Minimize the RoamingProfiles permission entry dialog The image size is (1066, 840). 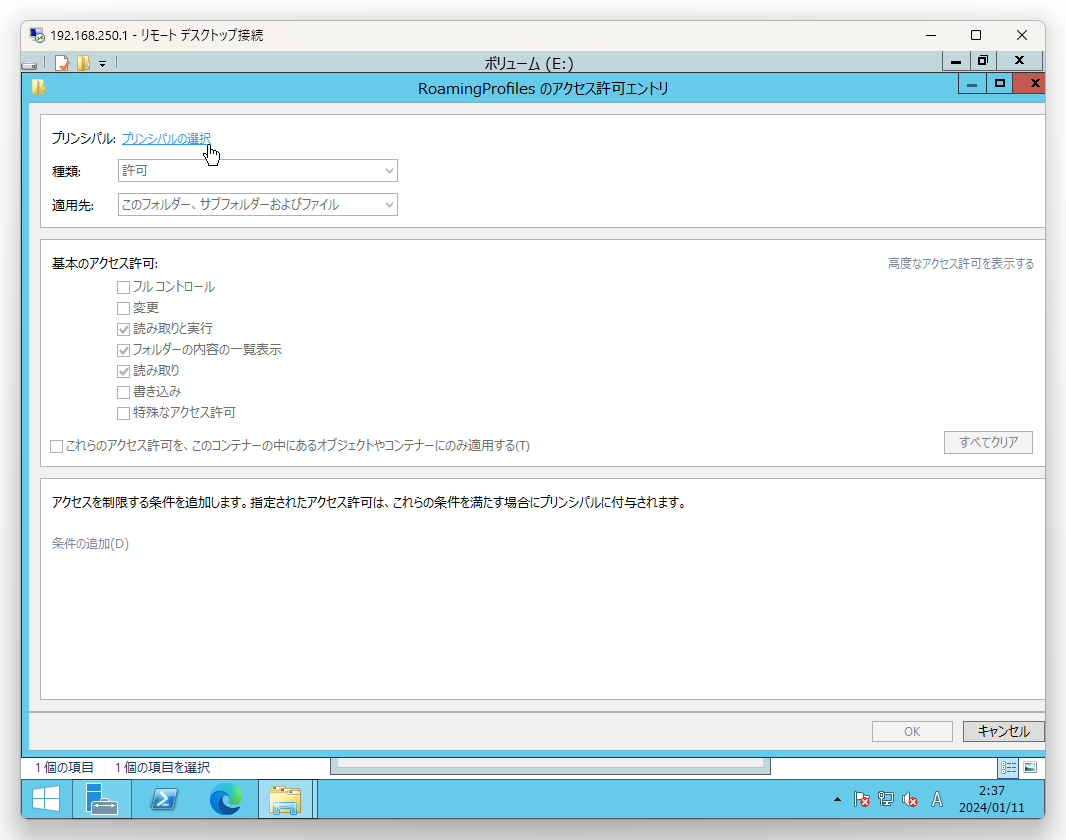click(x=972, y=84)
